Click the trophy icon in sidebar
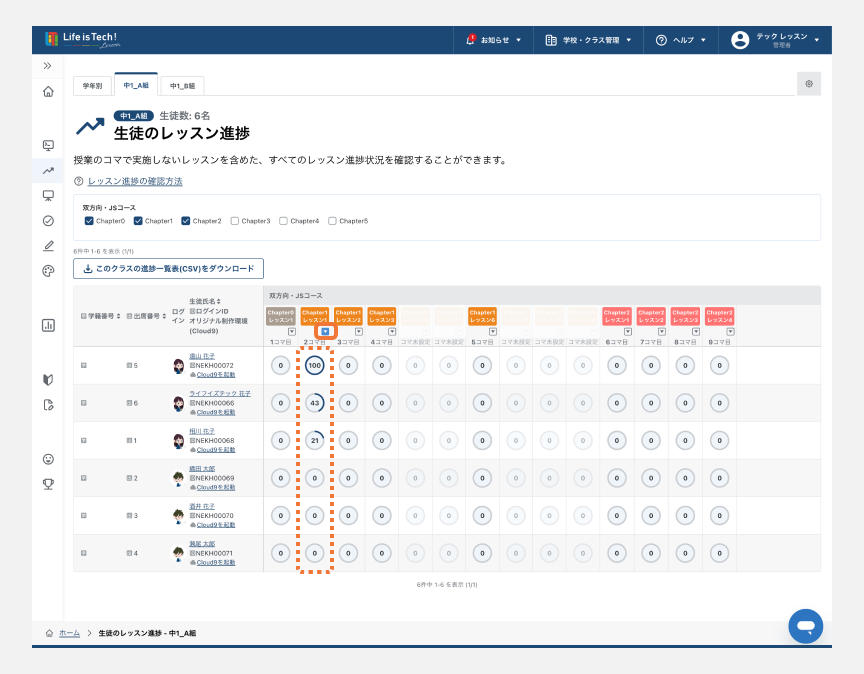 48,484
